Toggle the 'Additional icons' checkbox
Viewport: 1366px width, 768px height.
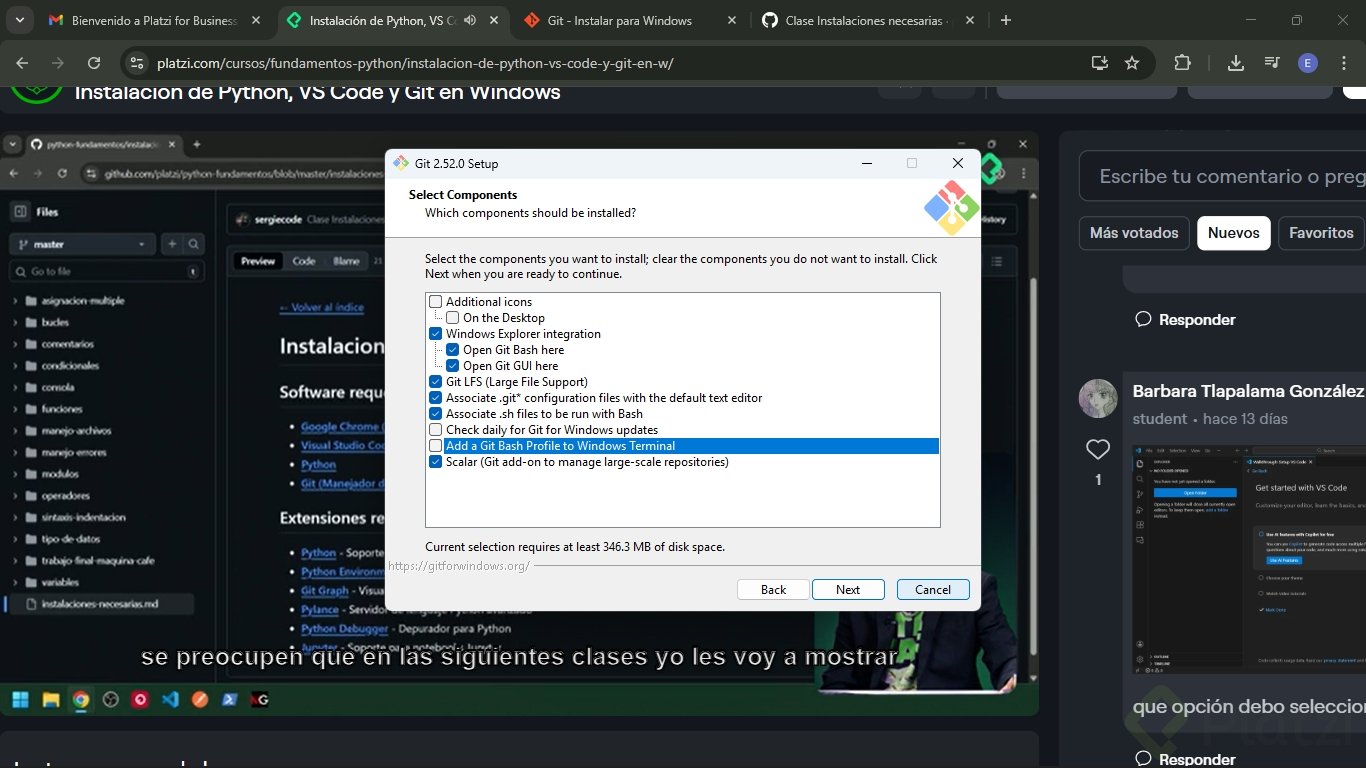click(435, 302)
